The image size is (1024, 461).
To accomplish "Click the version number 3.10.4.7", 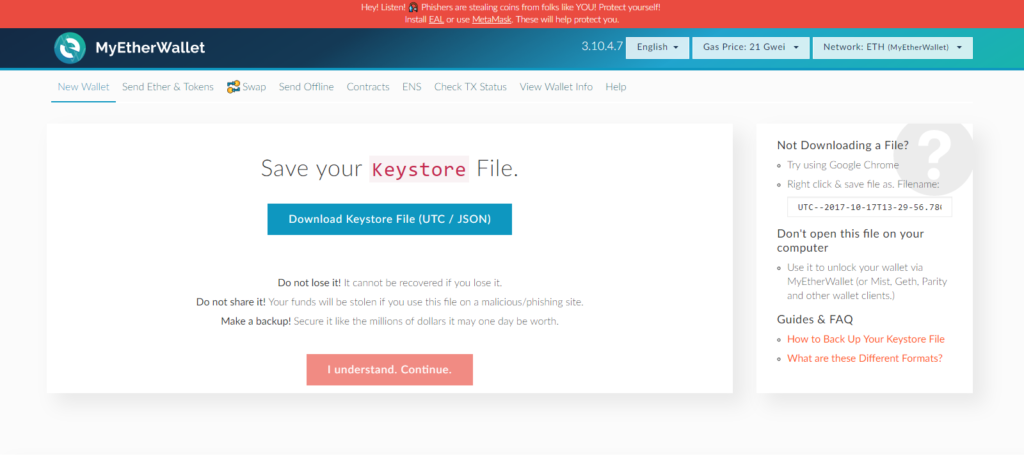I will 602,47.
